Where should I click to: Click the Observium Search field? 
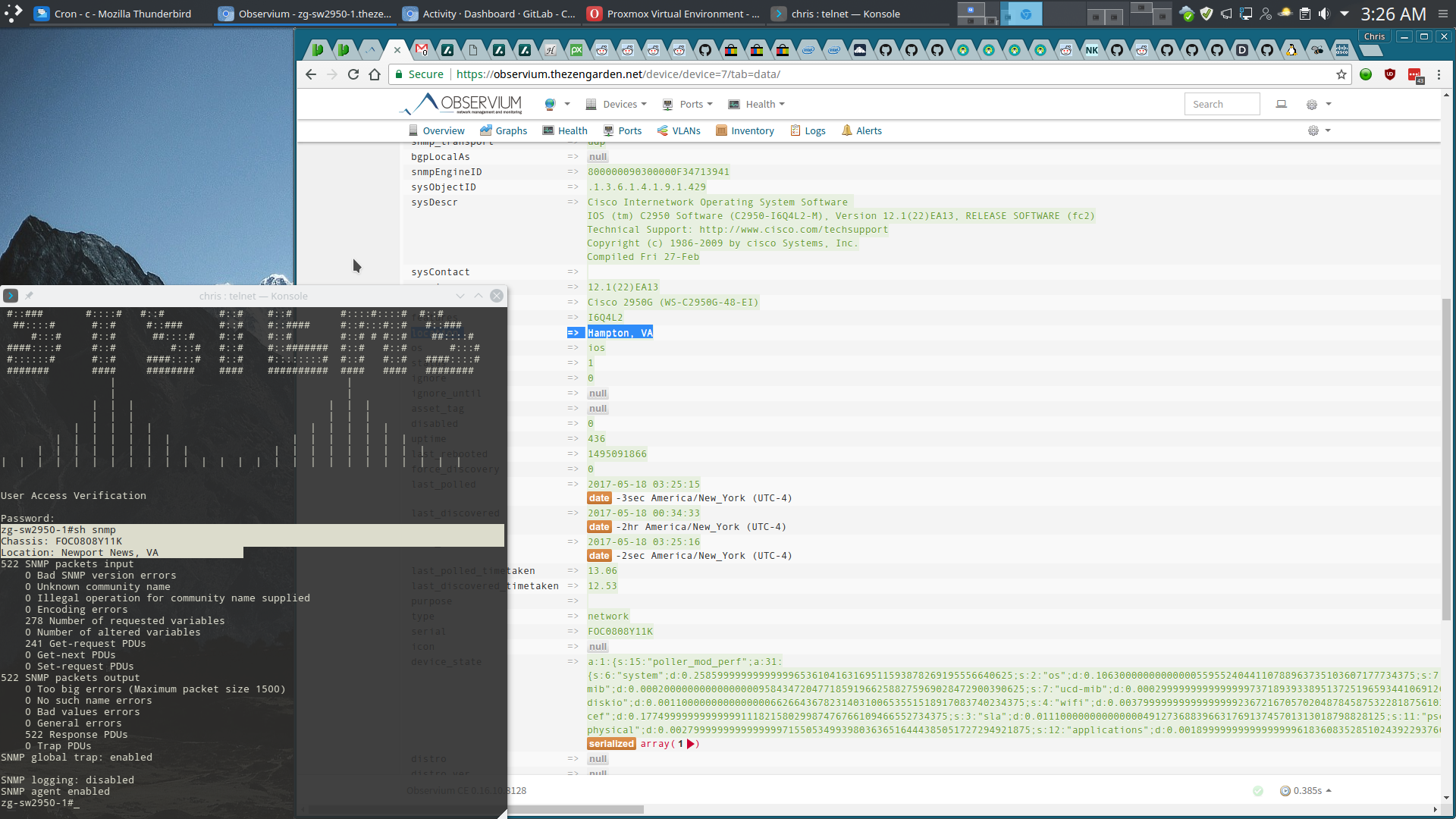(1222, 104)
